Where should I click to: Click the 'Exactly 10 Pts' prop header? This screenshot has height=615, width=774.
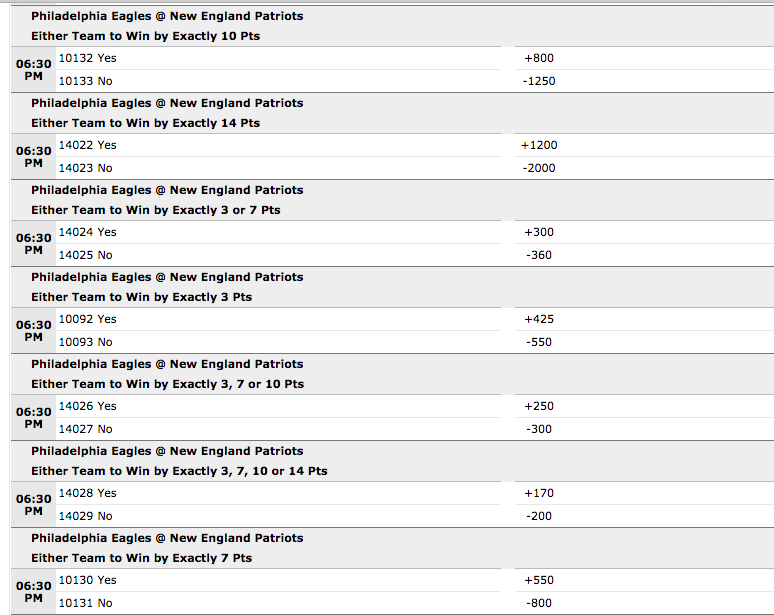[146, 36]
